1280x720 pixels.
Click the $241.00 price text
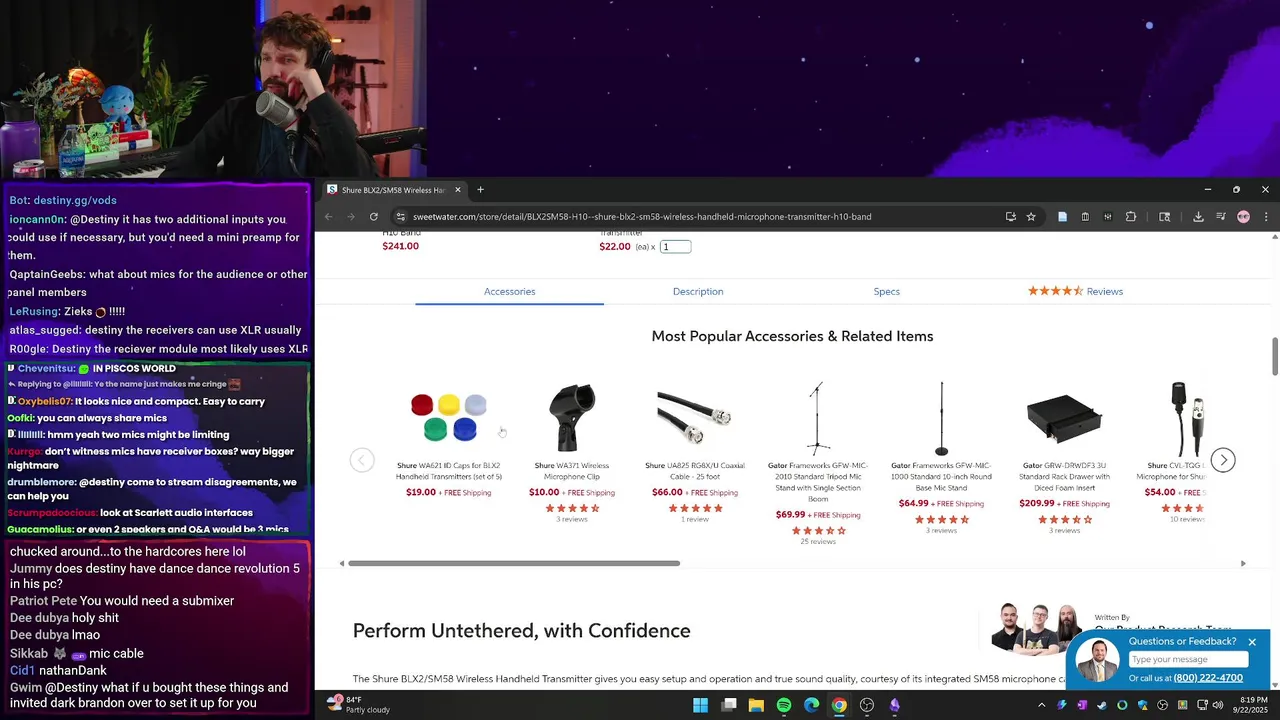point(400,246)
